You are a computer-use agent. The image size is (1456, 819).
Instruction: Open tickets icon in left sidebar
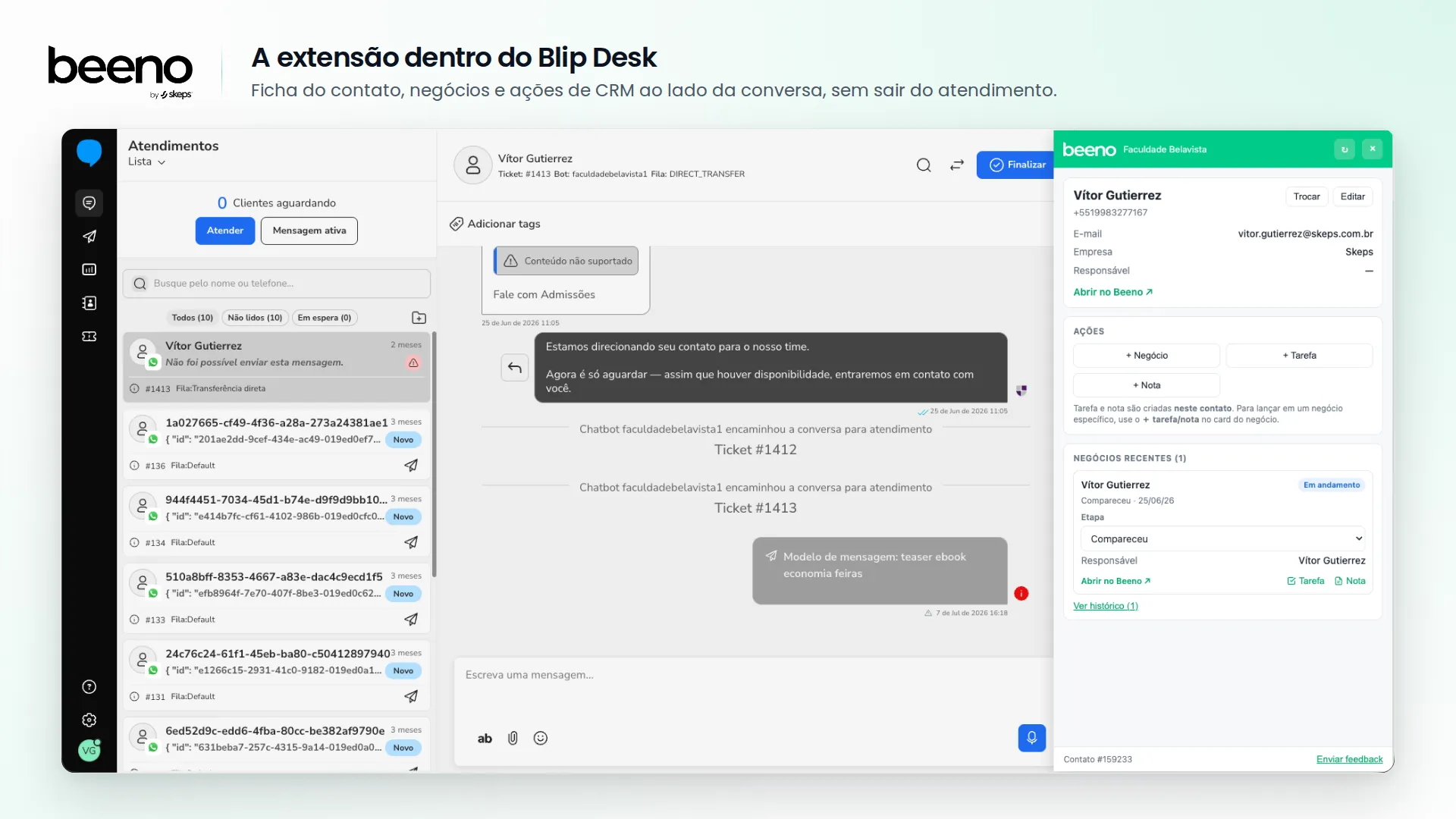89,336
